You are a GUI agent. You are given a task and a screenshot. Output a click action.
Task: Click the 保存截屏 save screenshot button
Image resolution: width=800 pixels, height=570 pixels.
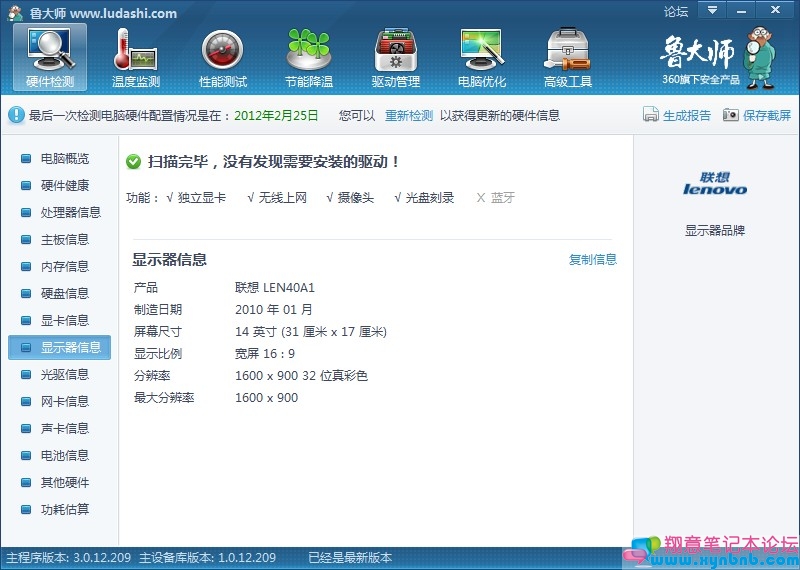click(757, 115)
